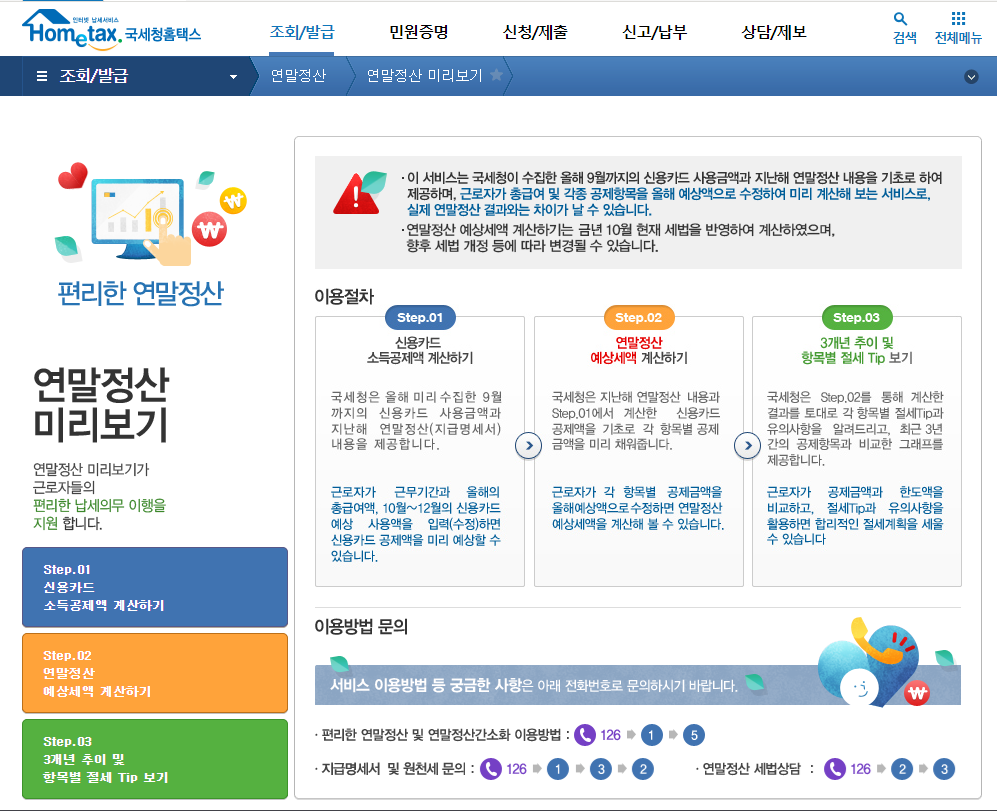This screenshot has width=997, height=811.
Task: Click the phone icon beside 연말정산 세법상담
Action: point(835,769)
